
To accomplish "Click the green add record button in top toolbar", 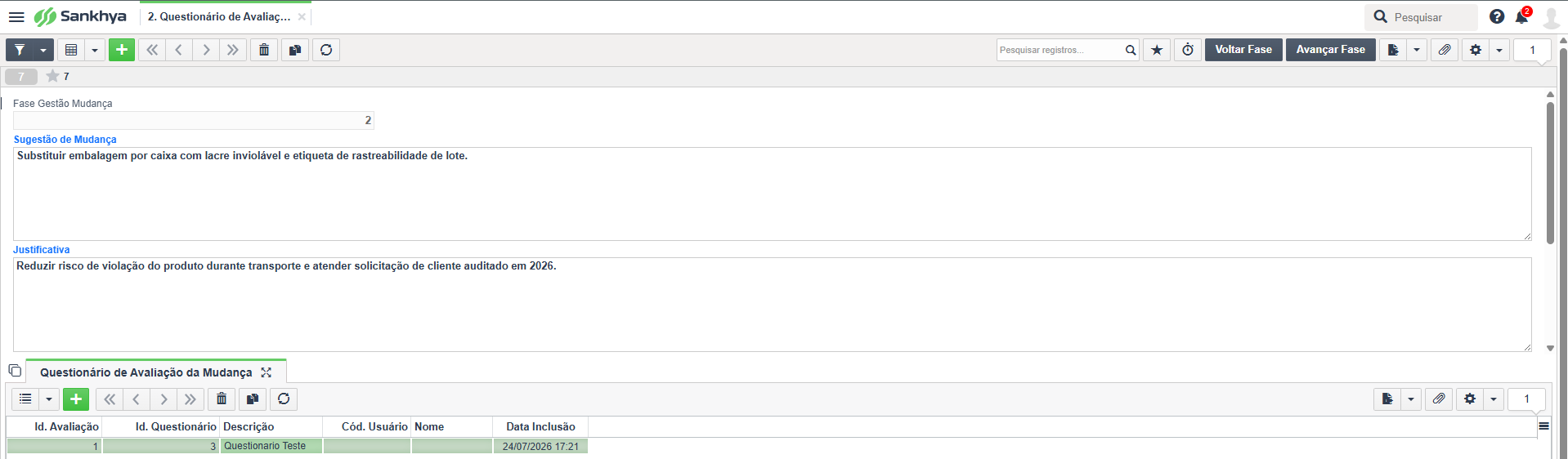I will pyautogui.click(x=122, y=50).
